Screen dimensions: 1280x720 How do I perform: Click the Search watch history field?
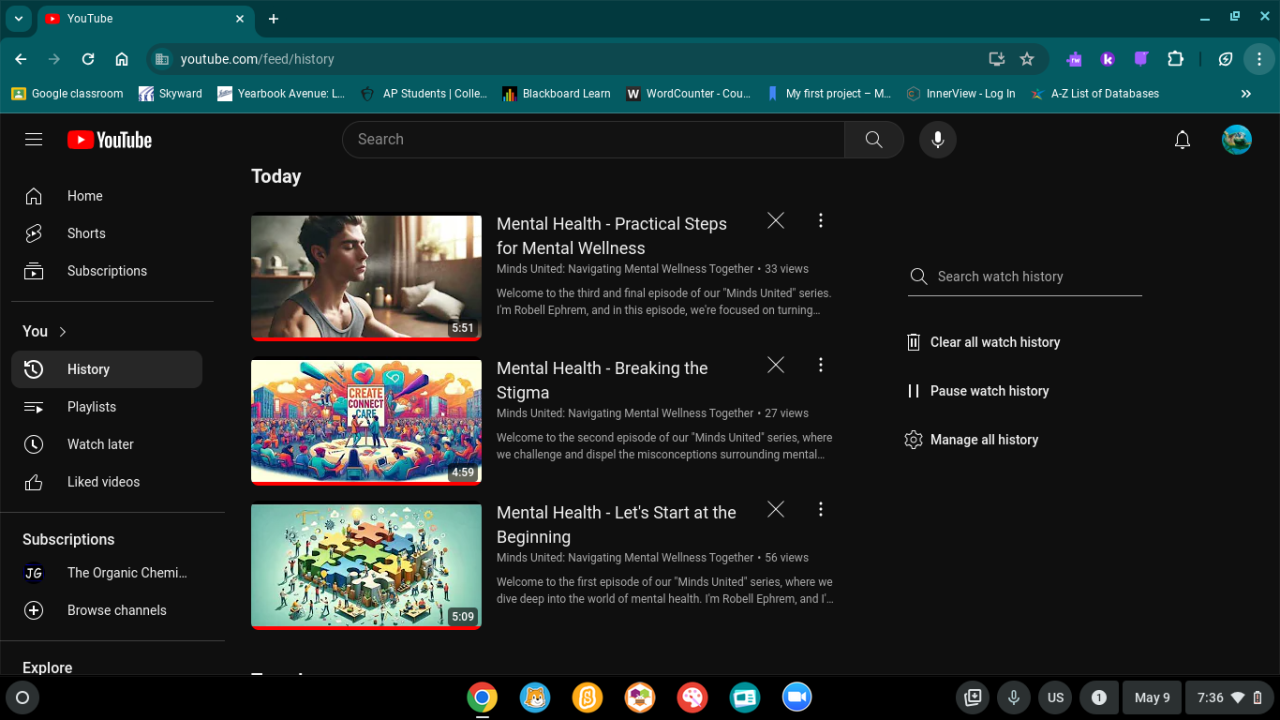tap(1035, 277)
